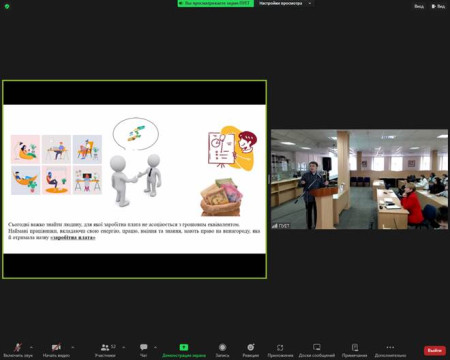Viewport: 450px width, 360px height.
Task: Click the underlined 'заробітна плата' text on slide
Action: point(73,238)
